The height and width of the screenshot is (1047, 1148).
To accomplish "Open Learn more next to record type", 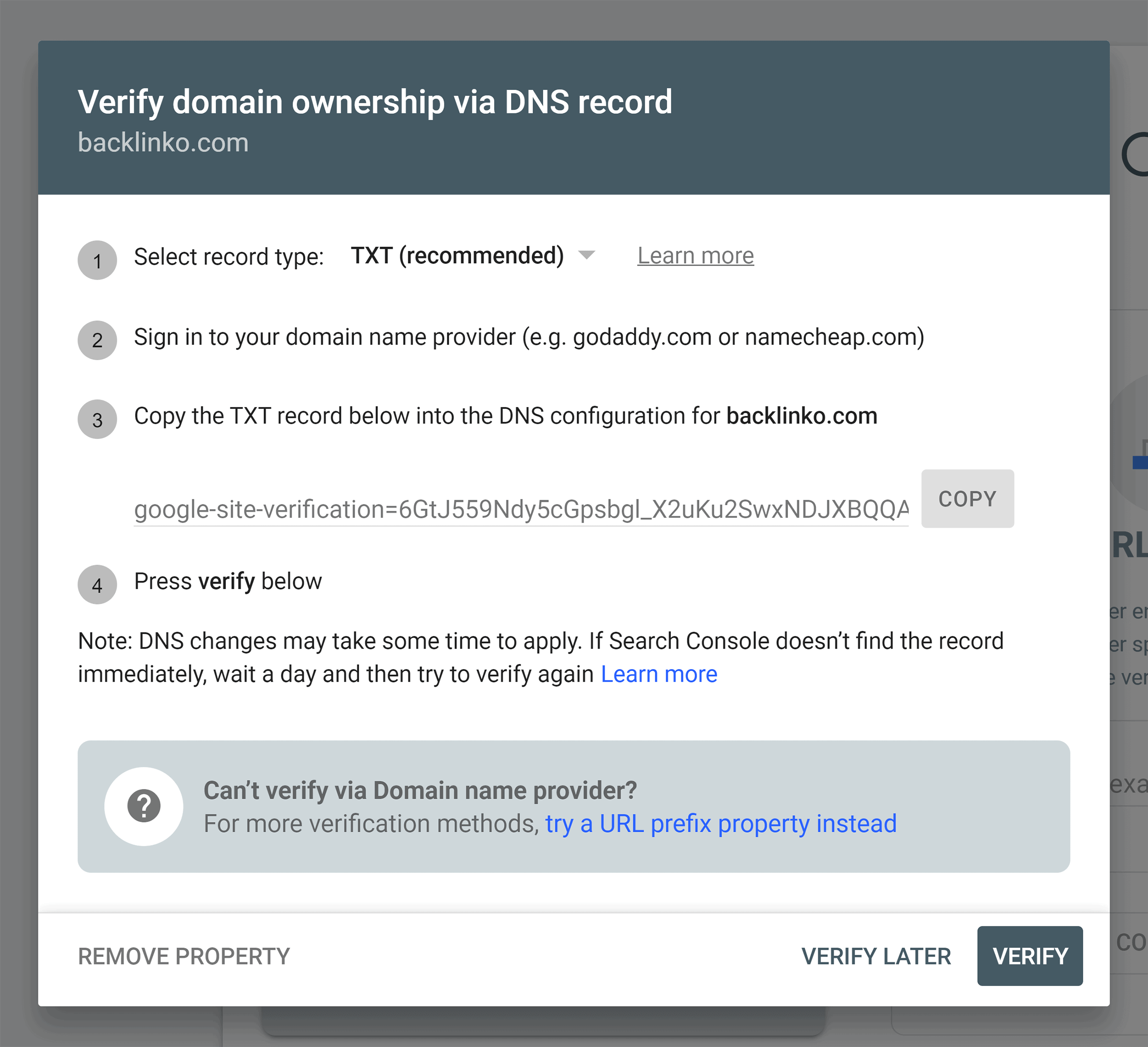I will click(x=695, y=255).
